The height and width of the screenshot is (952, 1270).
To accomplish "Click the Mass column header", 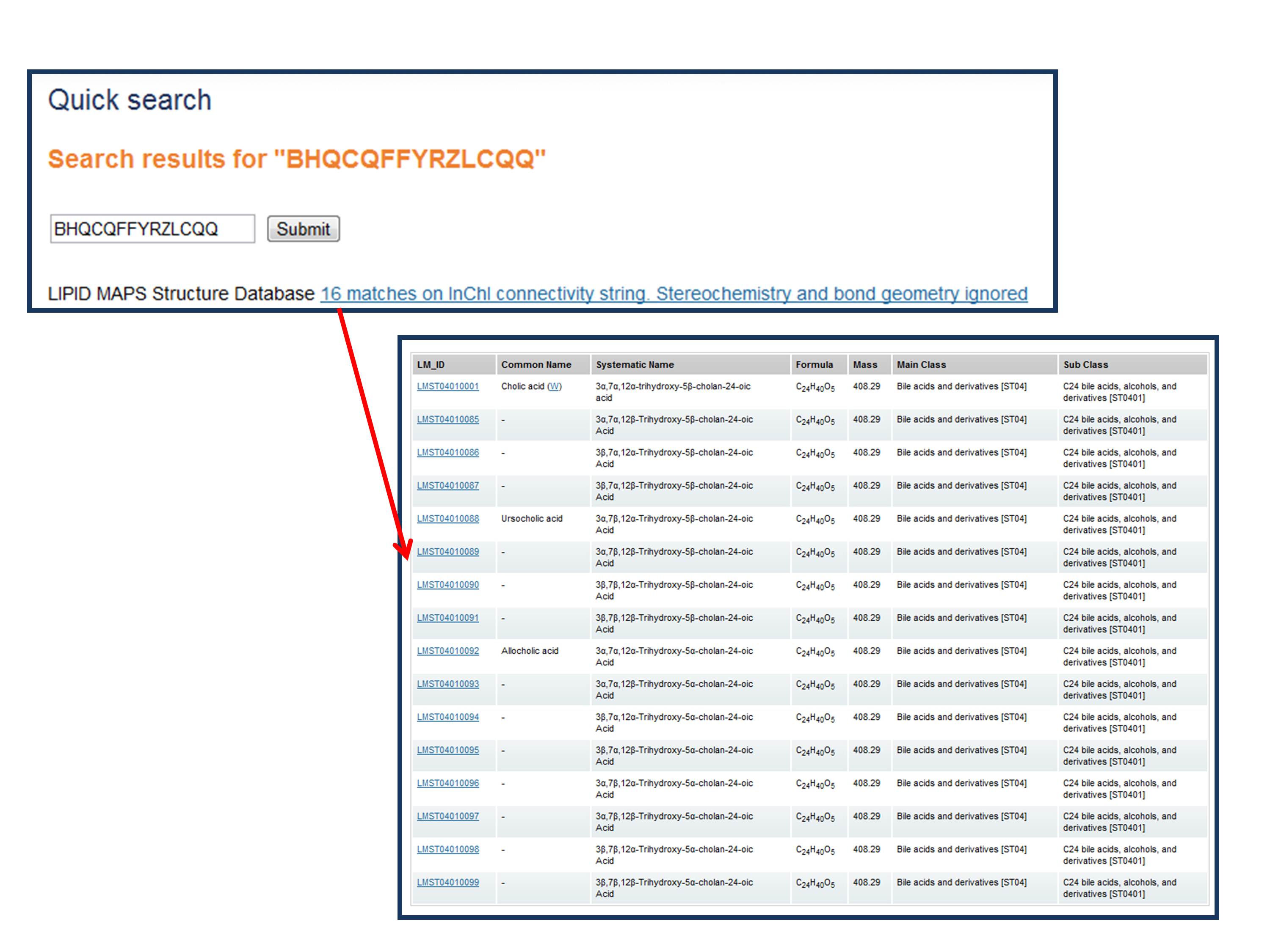I will click(864, 364).
